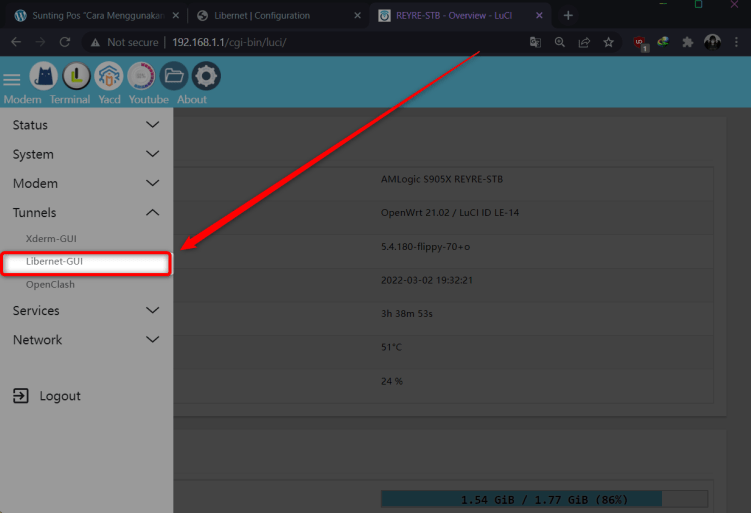
Task: Switch to Libernet Configuration tab
Action: pos(278,15)
